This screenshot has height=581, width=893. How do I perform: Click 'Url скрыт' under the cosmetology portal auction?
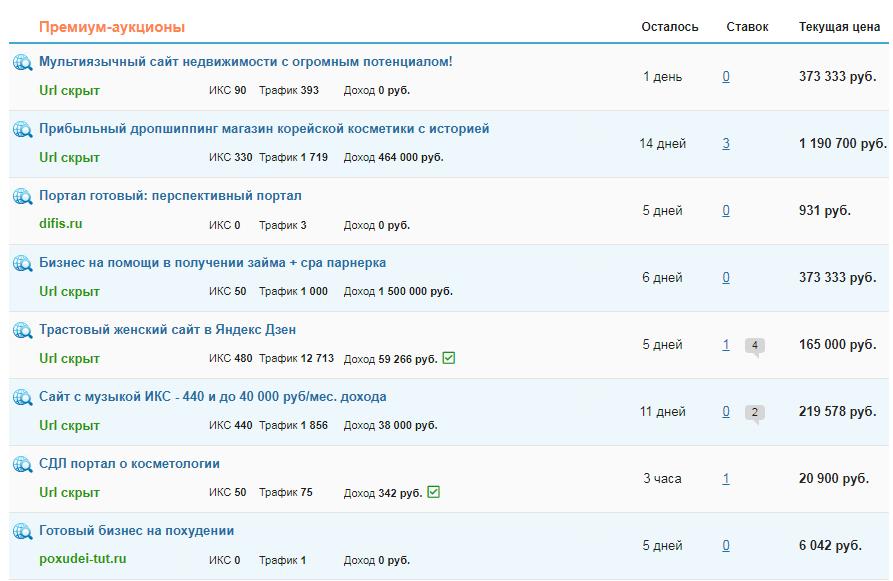coord(69,493)
